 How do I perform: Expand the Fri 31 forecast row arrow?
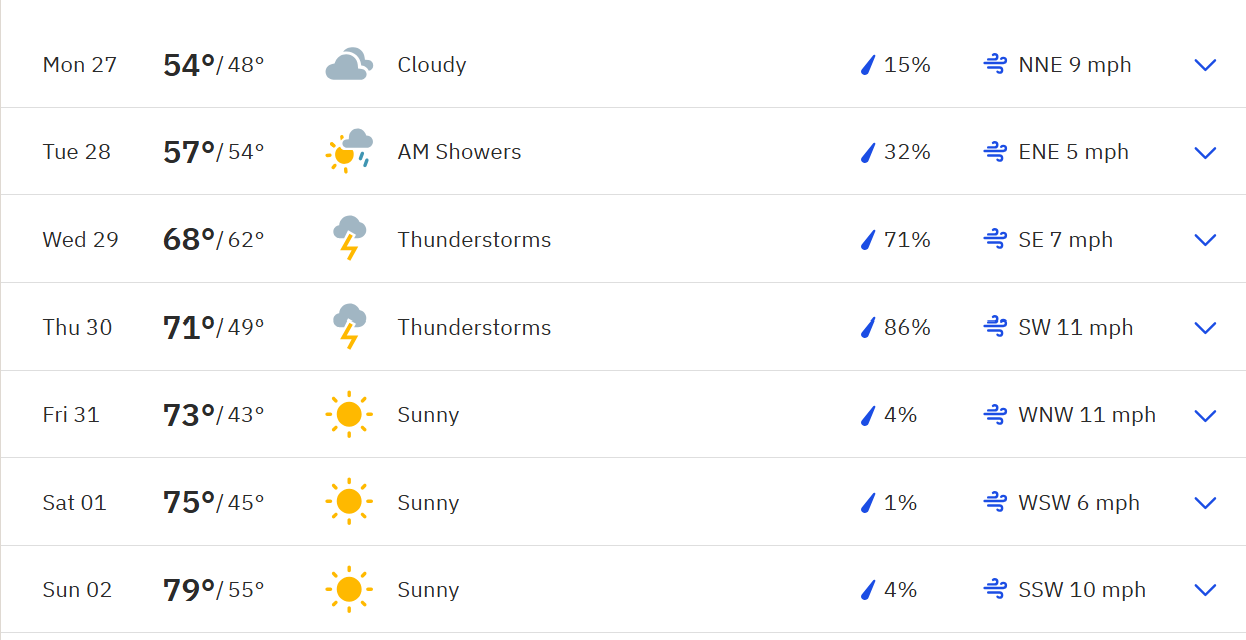tap(1205, 415)
